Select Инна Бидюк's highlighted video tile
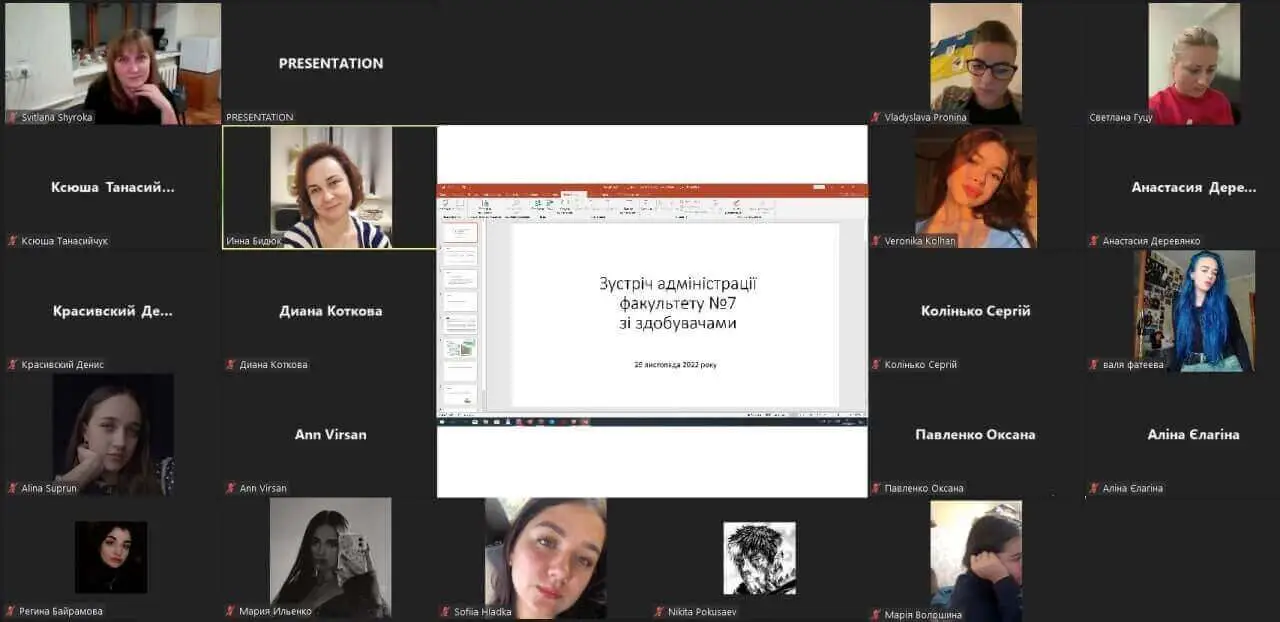Screen dimensions: 1280x622 [x=330, y=187]
